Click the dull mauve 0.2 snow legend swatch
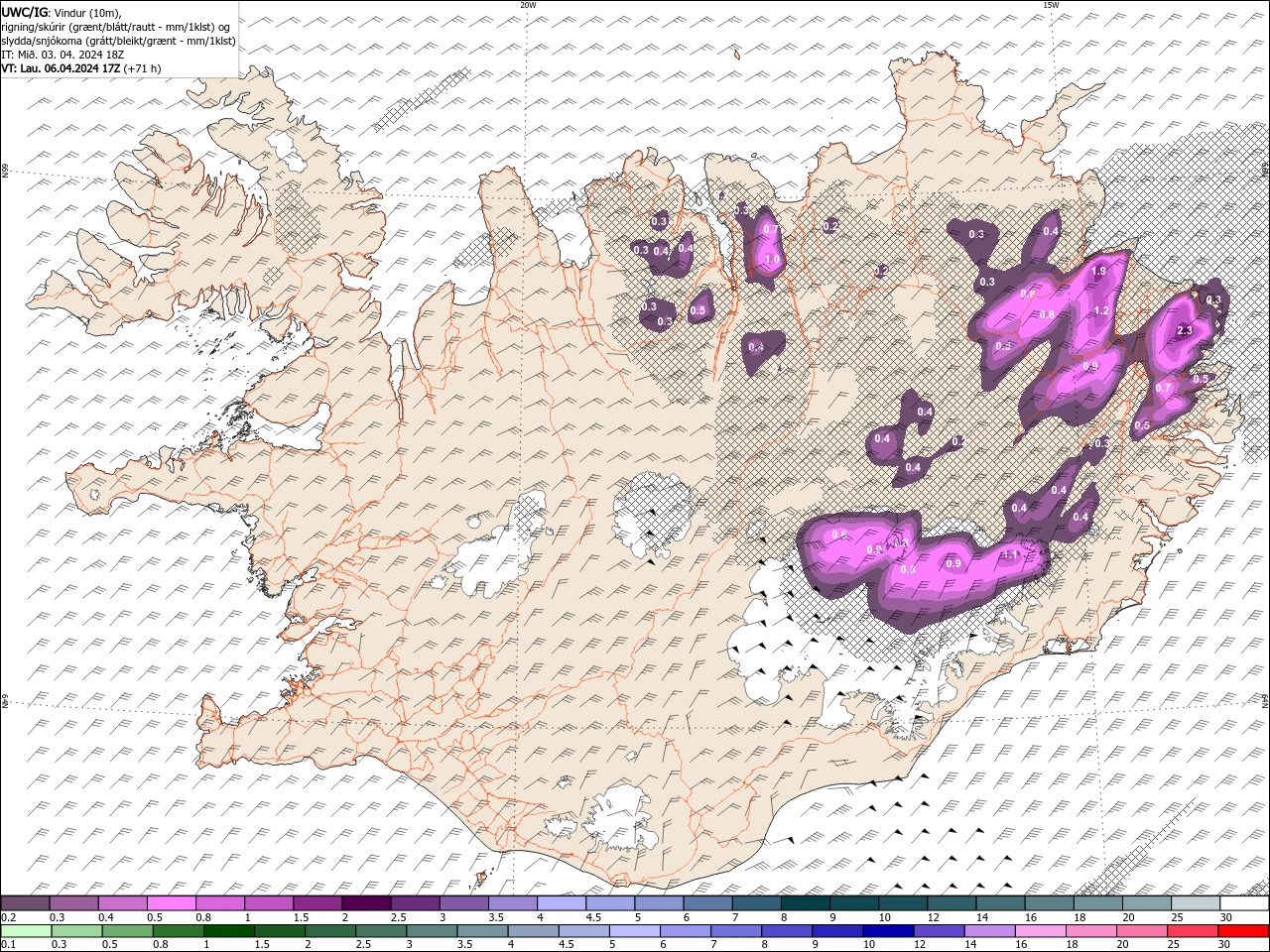Image resolution: width=1270 pixels, height=952 pixels. (x=25, y=903)
